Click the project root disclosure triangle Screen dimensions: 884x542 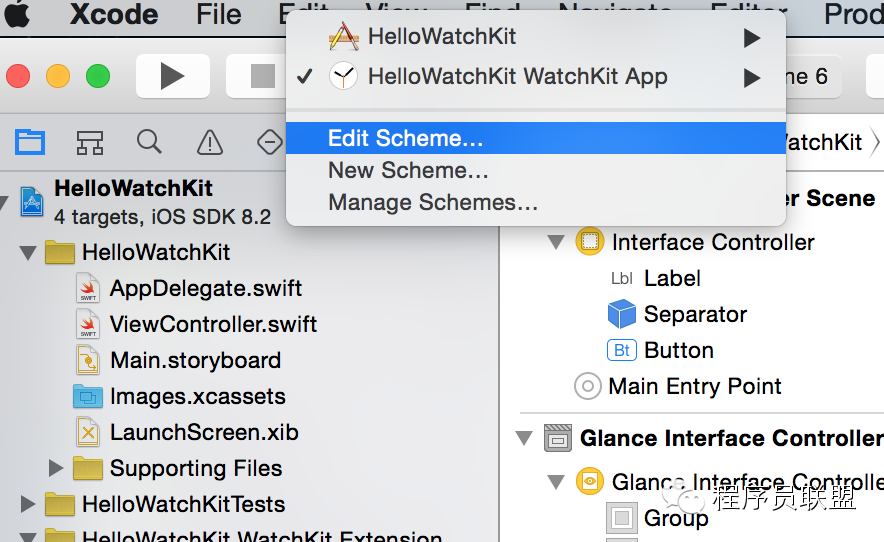click(4, 202)
